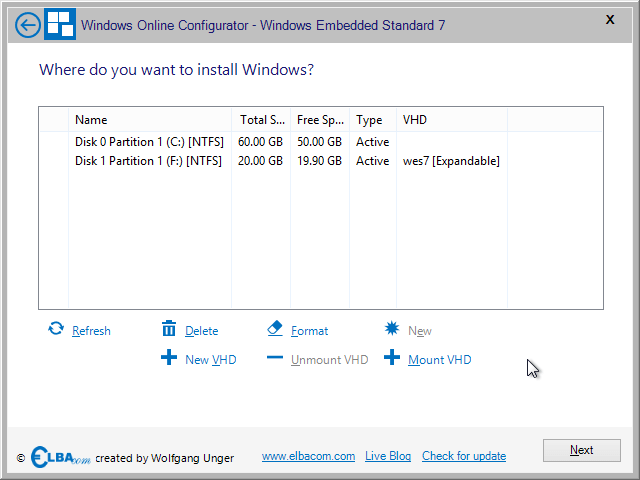
Task: Sort by the Total Size column header
Action: point(261,120)
